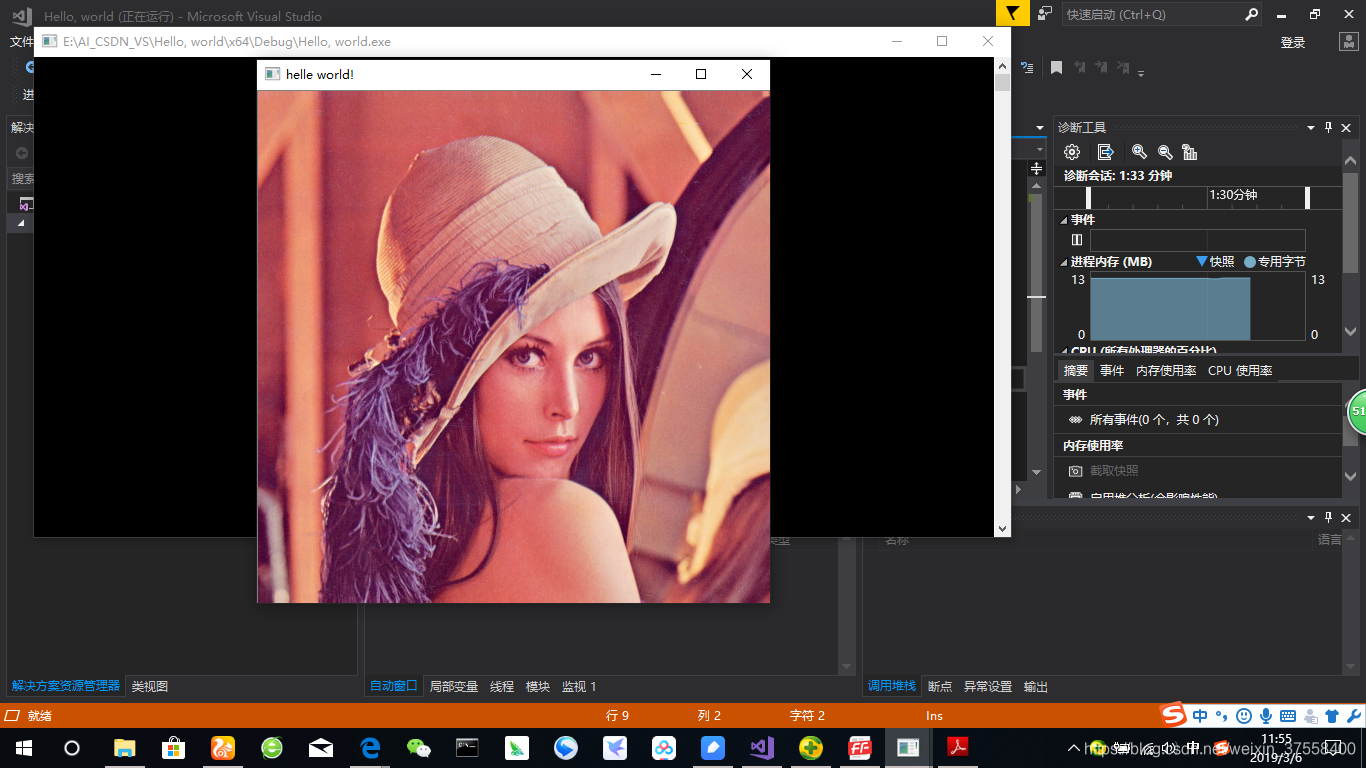Click the microphone icon in the IME bar

[x=1266, y=716]
